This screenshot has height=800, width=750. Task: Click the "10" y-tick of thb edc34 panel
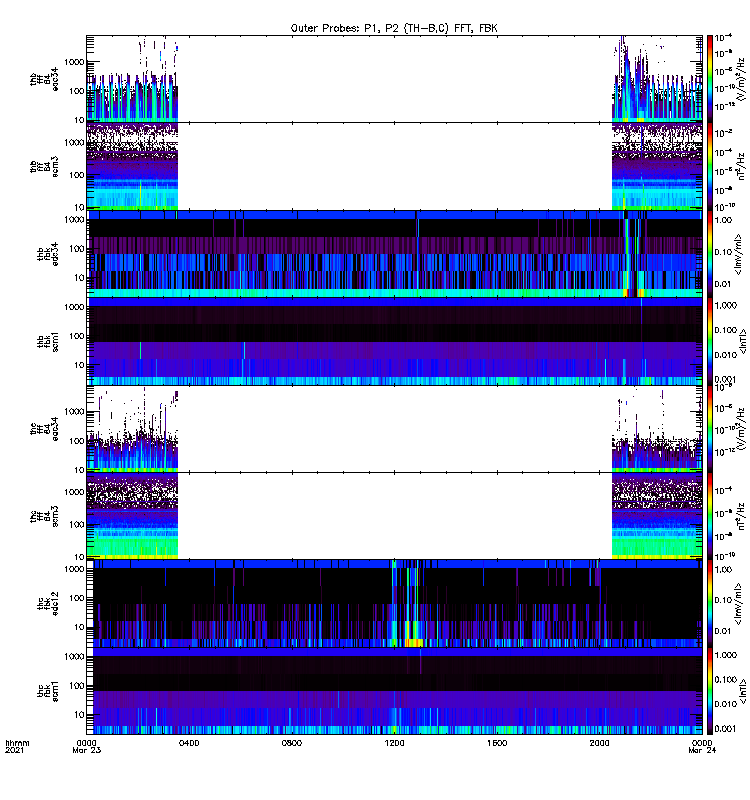(x=79, y=278)
